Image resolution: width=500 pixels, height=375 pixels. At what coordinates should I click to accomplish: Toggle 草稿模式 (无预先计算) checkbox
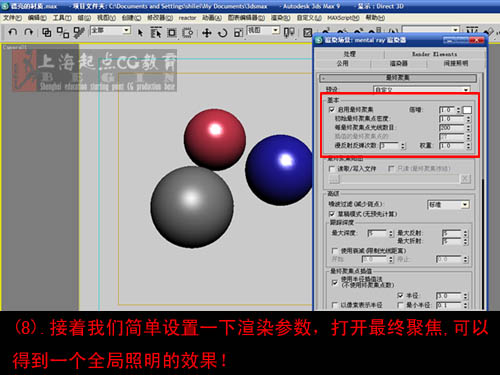tap(332, 214)
